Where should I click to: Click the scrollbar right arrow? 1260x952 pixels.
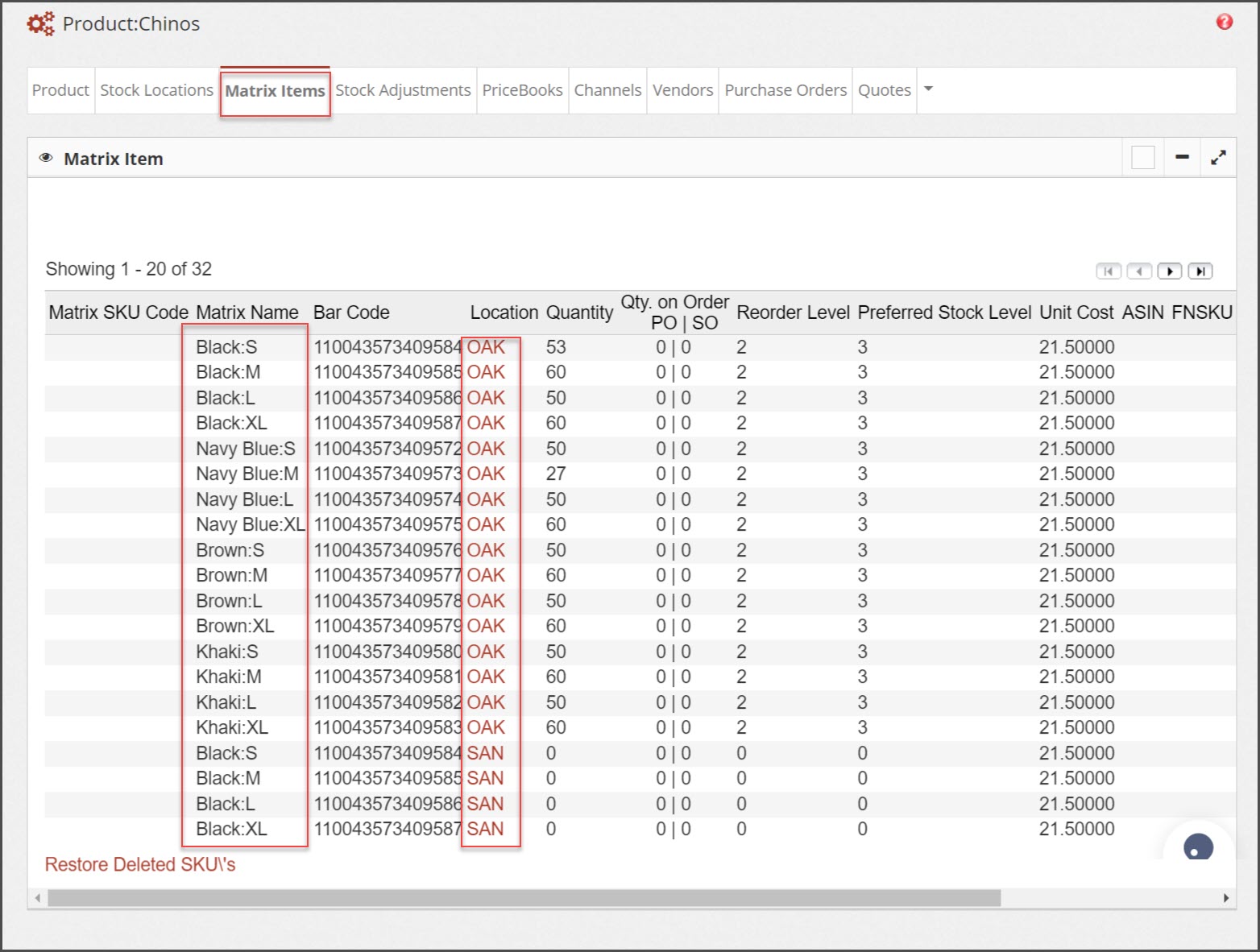pyautogui.click(x=1225, y=898)
